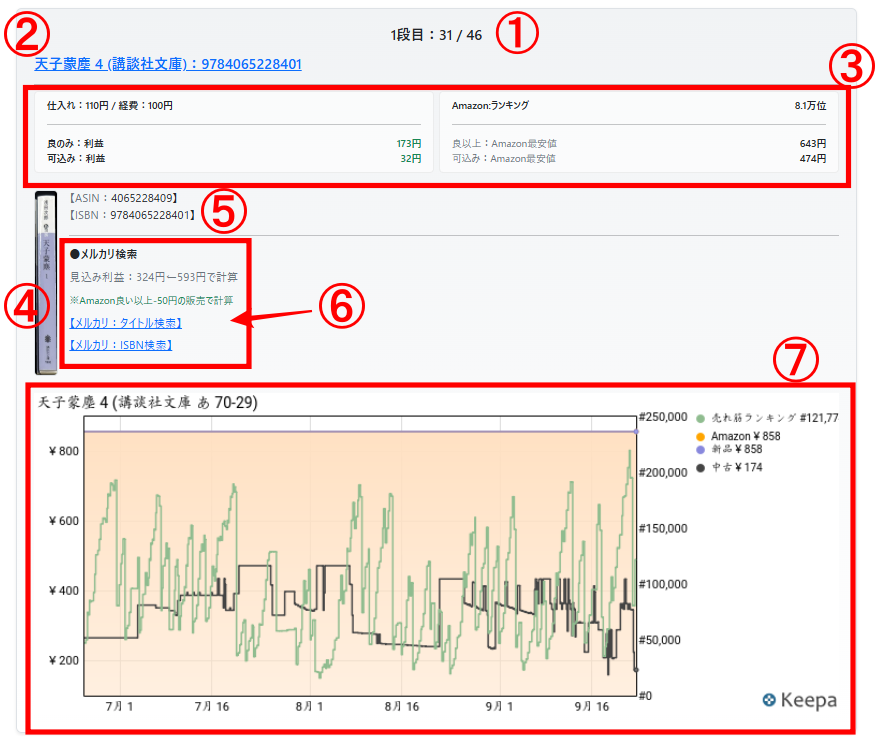
Task: Click the Keepa logo icon
Action: pyautogui.click(x=769, y=700)
